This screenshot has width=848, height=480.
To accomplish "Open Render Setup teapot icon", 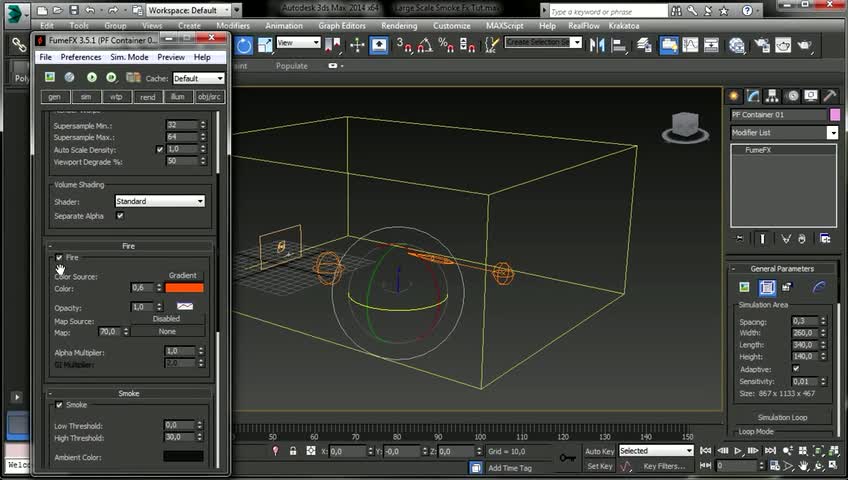I will [760, 45].
